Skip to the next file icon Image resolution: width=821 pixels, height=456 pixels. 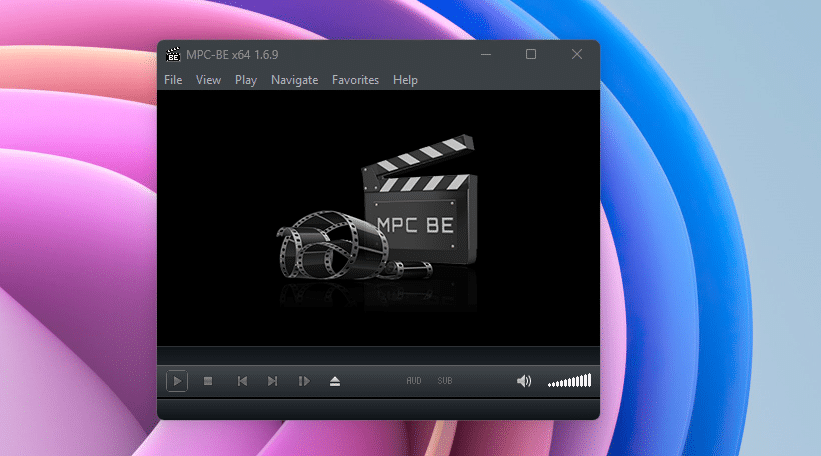272,381
